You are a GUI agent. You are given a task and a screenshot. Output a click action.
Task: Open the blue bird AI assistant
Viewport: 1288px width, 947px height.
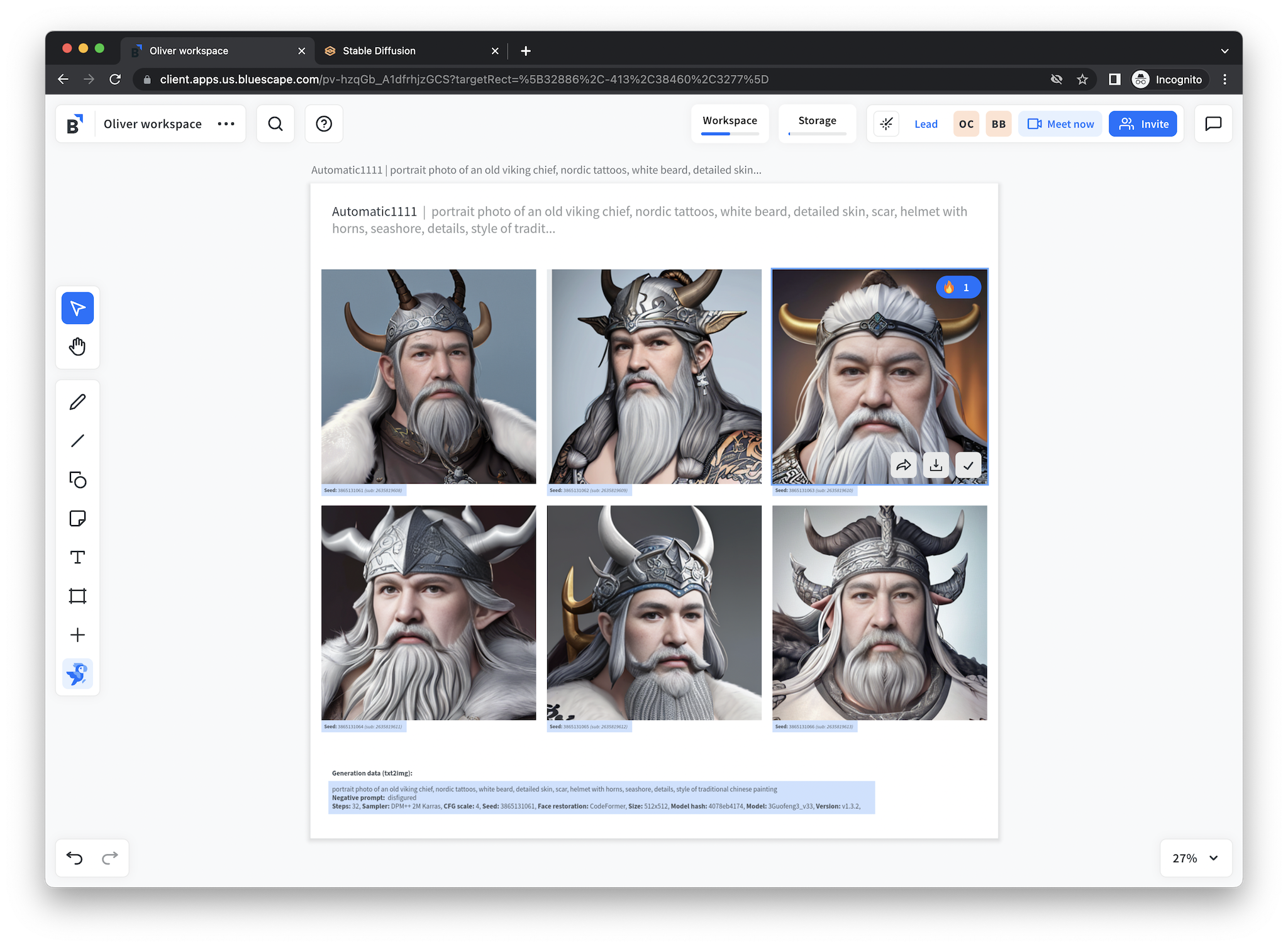pyautogui.click(x=77, y=674)
